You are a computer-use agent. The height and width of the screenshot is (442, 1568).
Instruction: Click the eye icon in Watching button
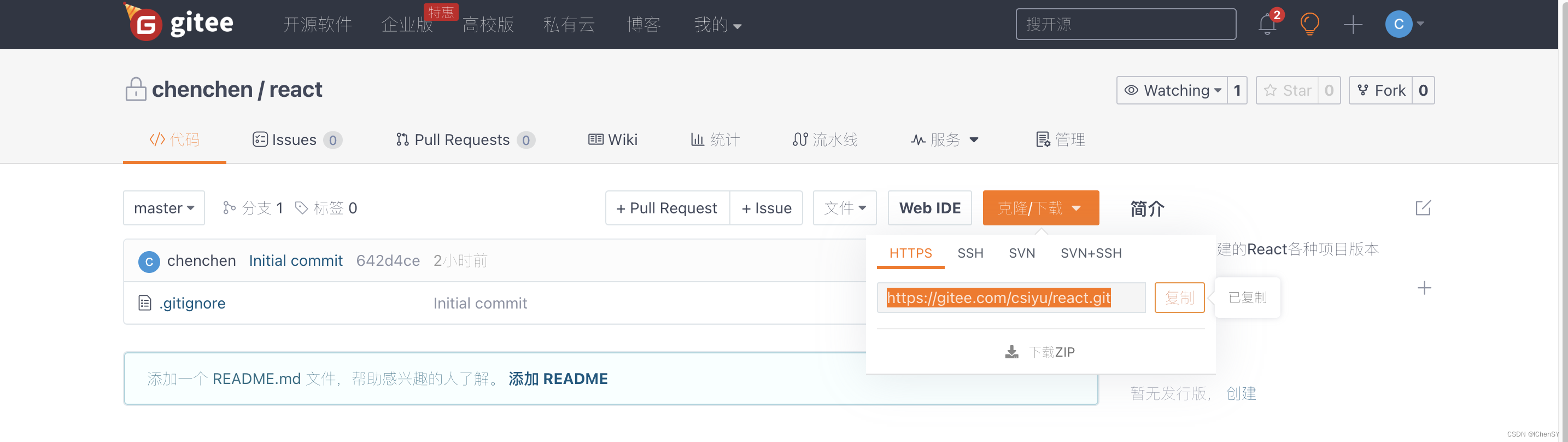coord(1131,90)
